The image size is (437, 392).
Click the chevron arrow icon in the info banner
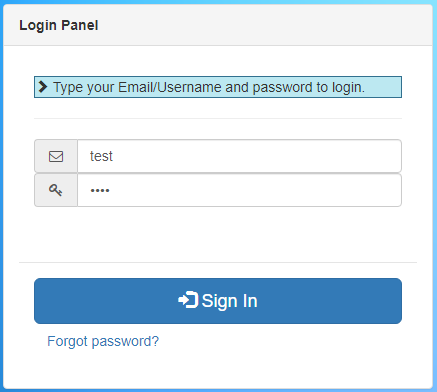point(43,87)
